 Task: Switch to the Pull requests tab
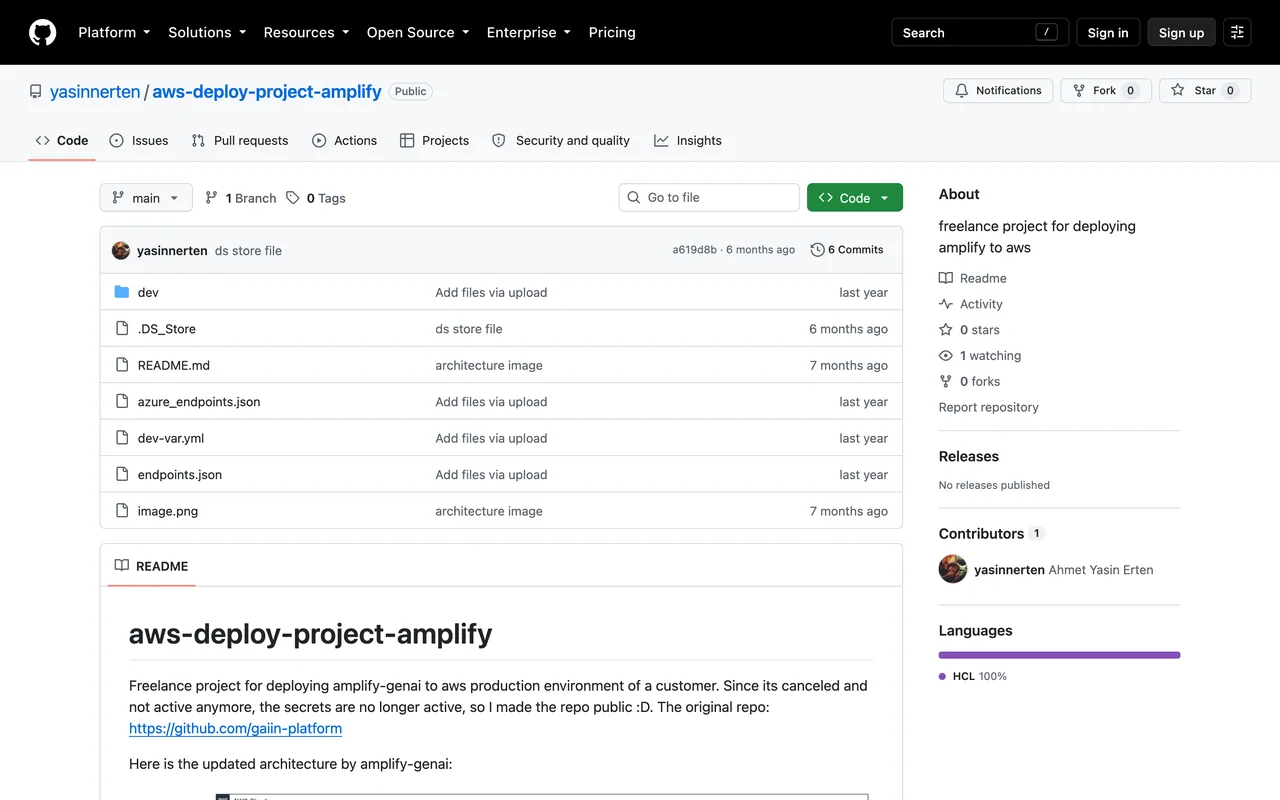240,141
